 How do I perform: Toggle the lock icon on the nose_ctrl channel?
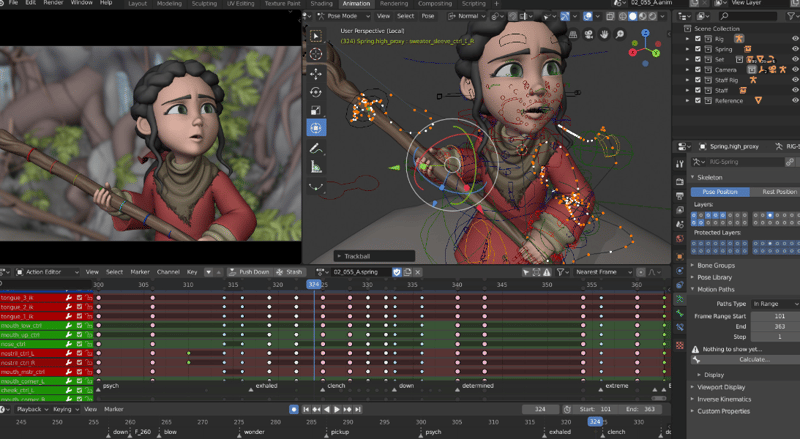coord(88,344)
